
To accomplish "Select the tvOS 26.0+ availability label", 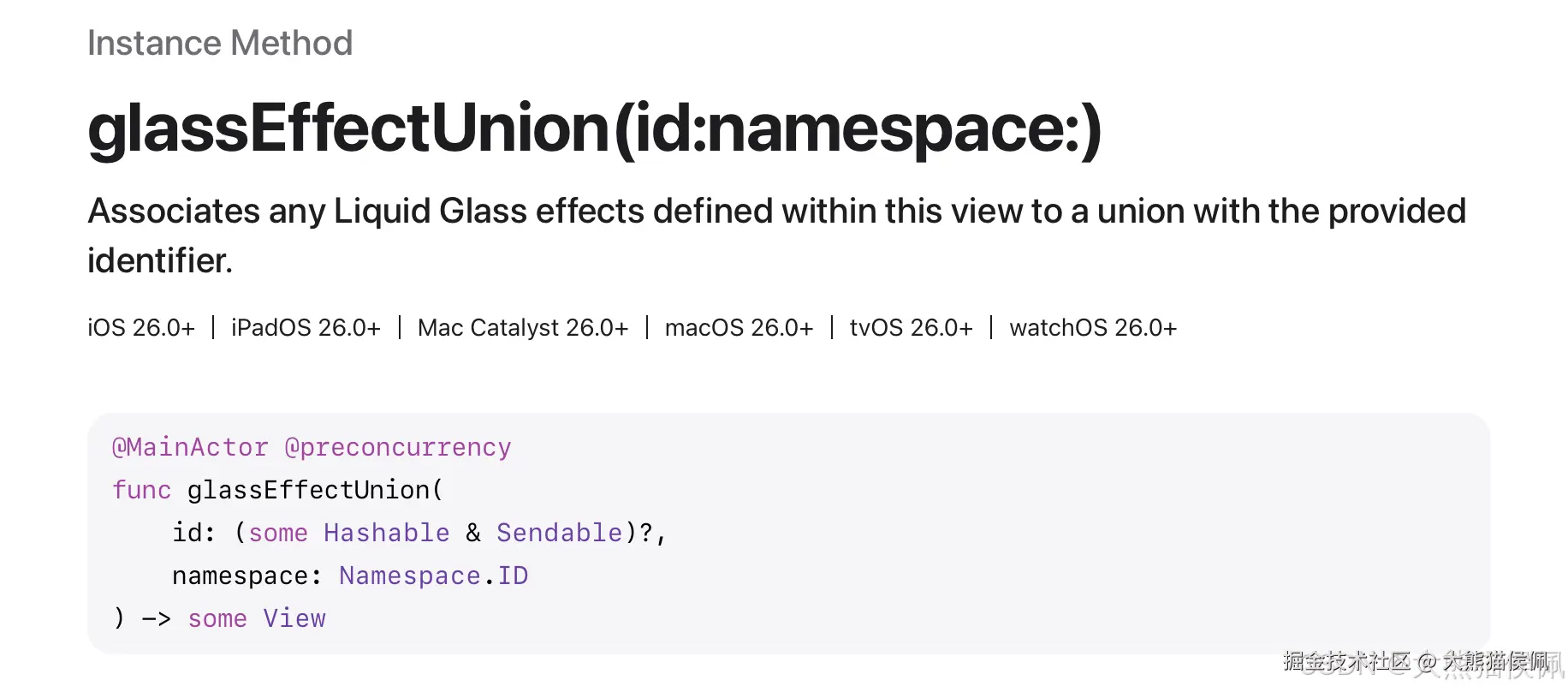I will click(x=911, y=328).
